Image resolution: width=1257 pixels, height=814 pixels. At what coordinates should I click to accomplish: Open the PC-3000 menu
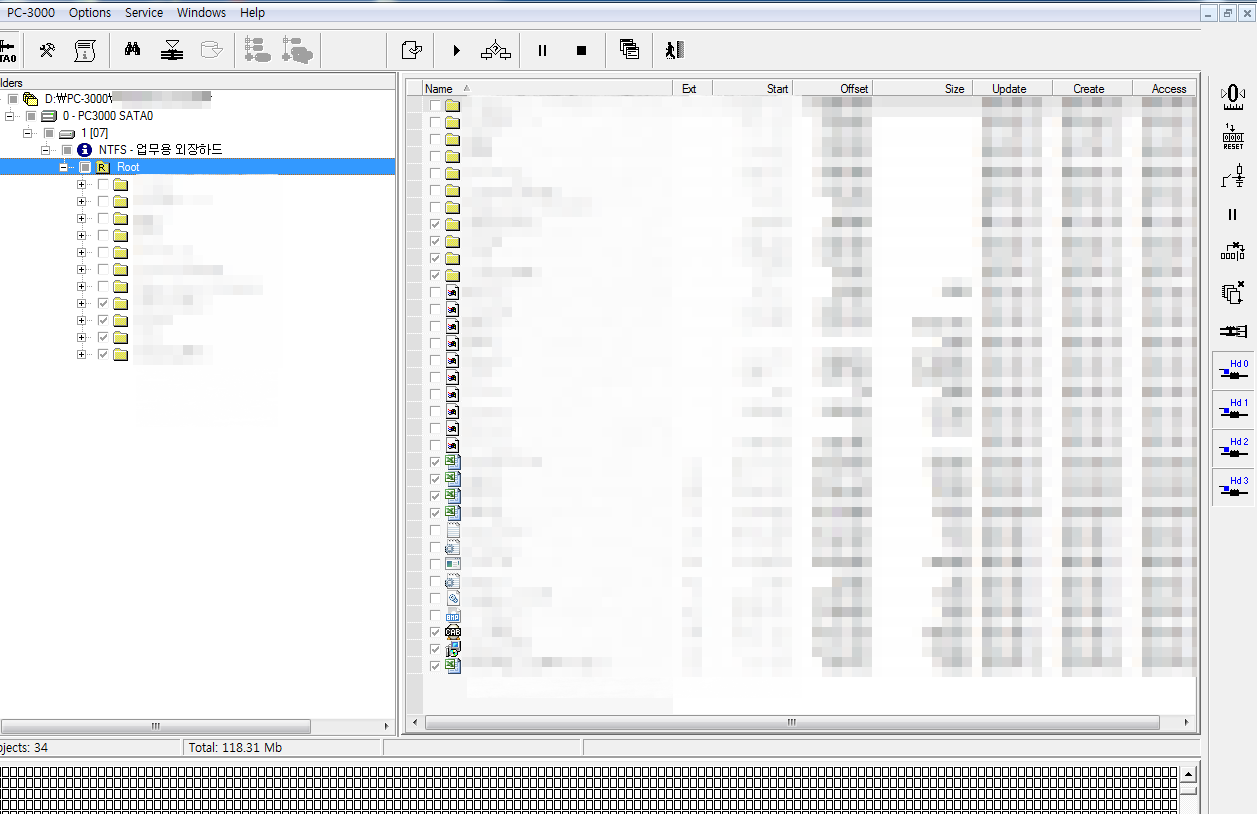coord(30,13)
